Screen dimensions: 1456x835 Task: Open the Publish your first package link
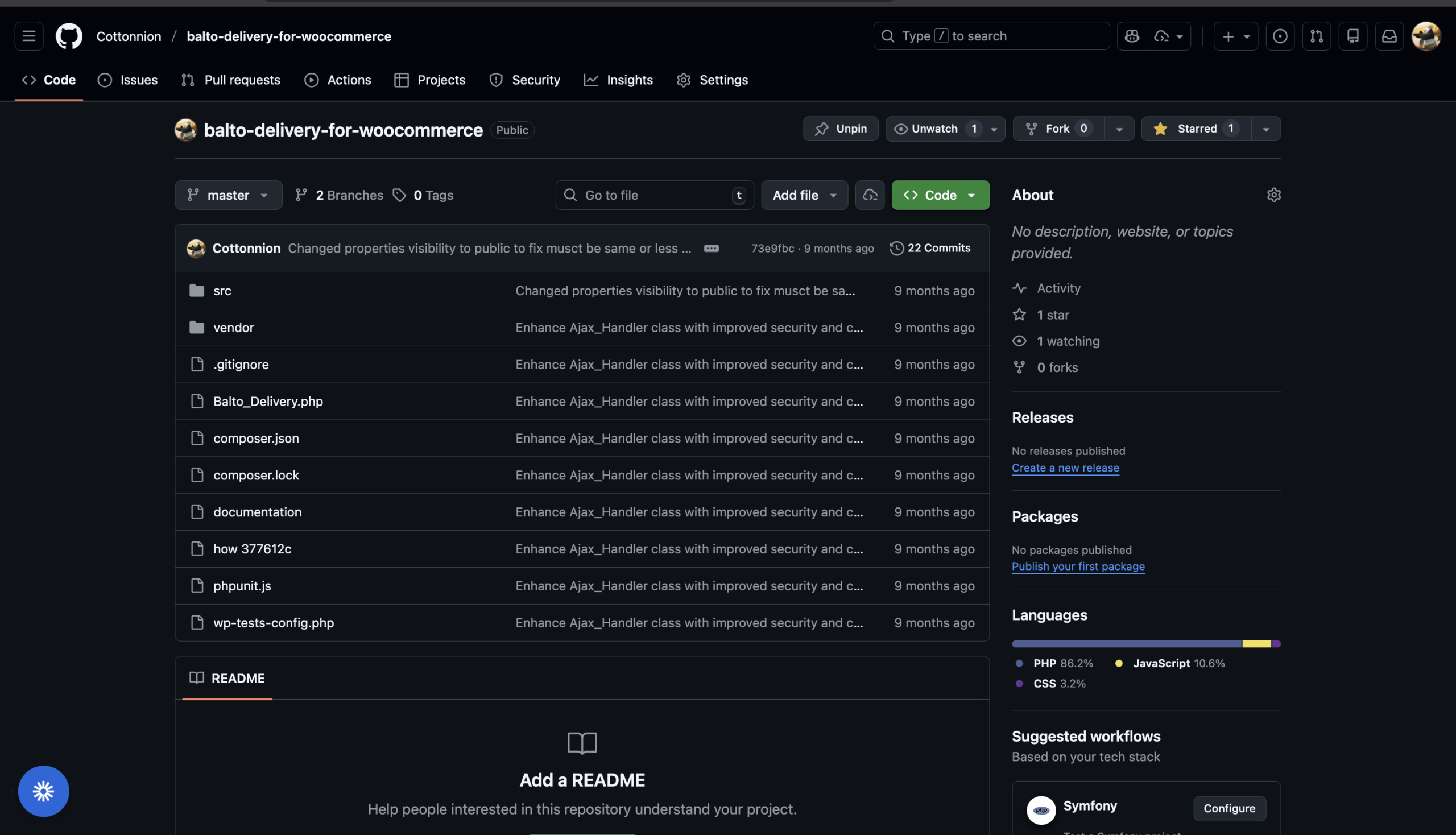pyautogui.click(x=1078, y=566)
